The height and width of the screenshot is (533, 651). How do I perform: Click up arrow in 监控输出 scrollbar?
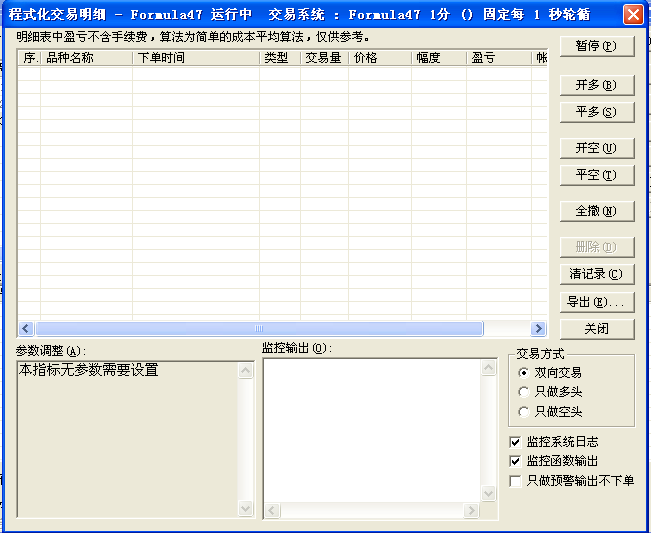tap(488, 367)
